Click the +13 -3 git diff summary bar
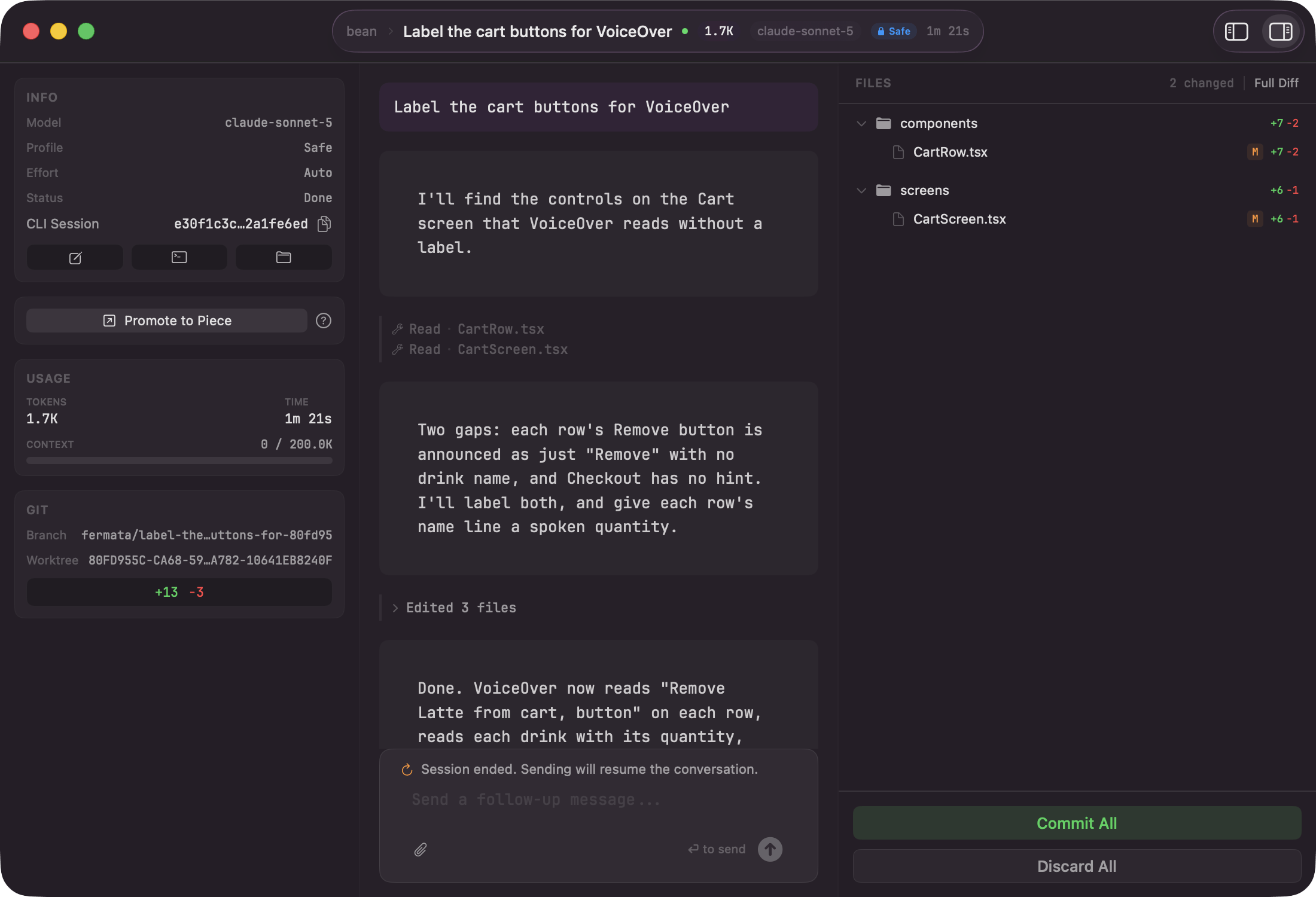 [179, 592]
